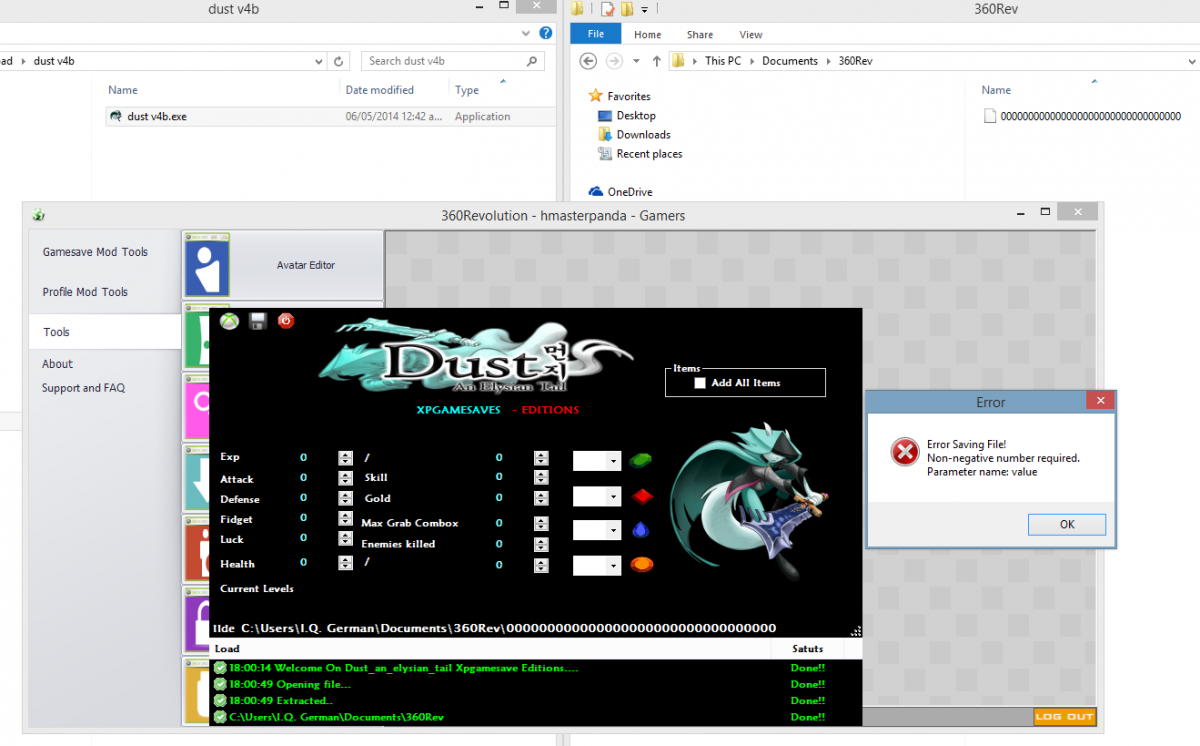
Task: Select the Profile Mod Tools tab
Action: click(x=85, y=292)
